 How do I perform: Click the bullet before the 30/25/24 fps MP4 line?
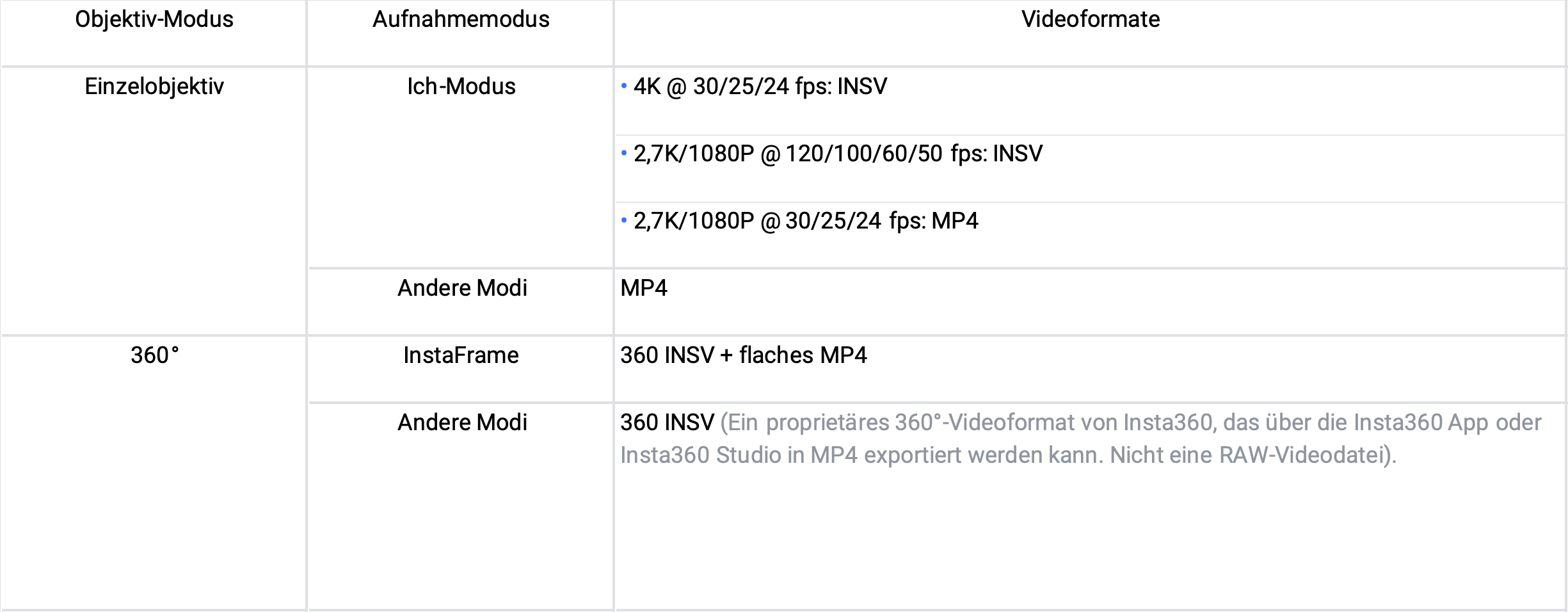point(624,220)
